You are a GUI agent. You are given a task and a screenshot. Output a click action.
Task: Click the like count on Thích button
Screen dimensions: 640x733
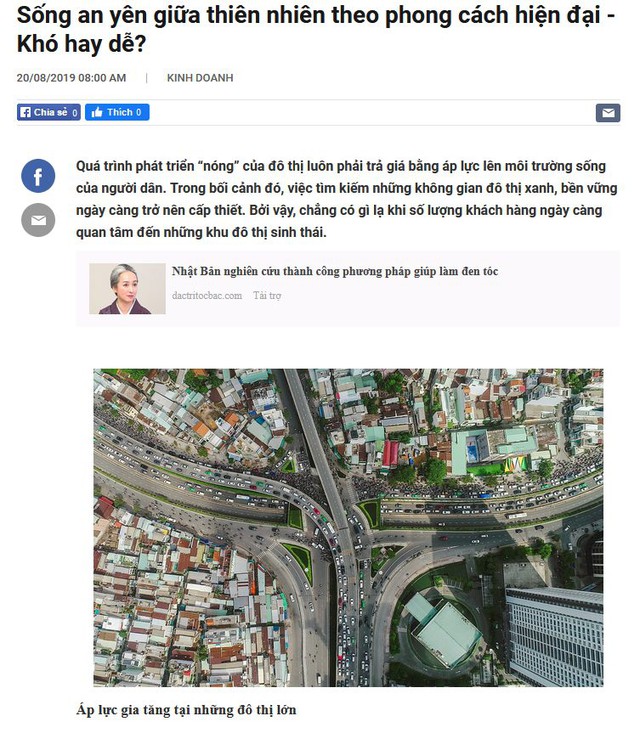point(138,112)
